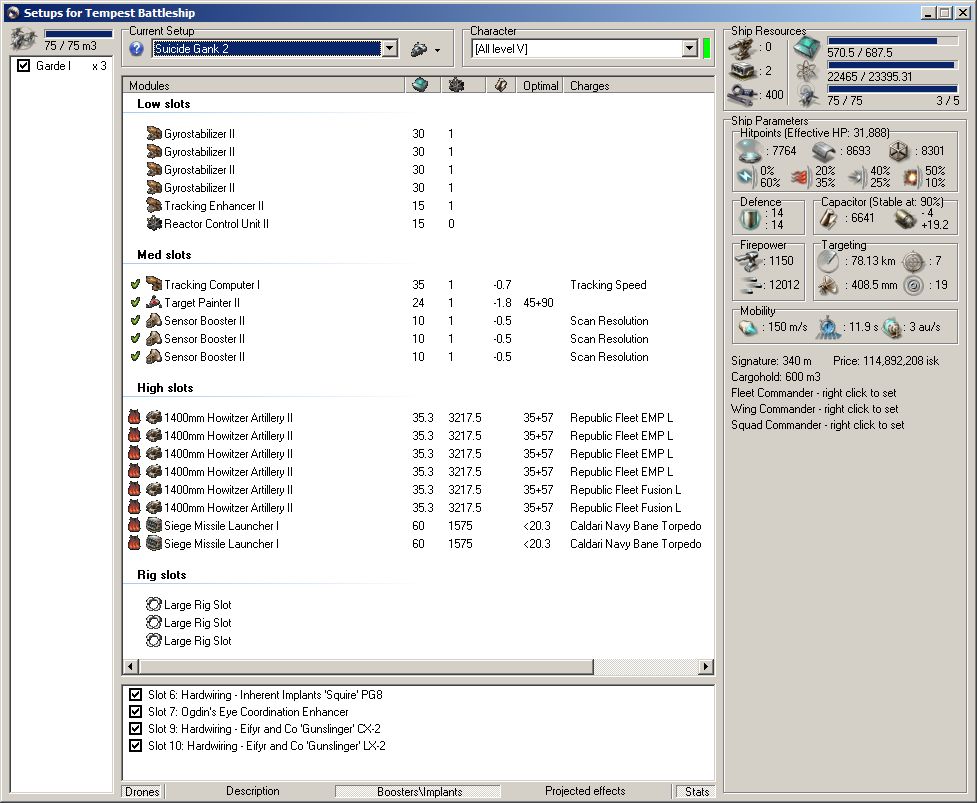Toggle the last Sensor Booster II checkmark
The width and height of the screenshot is (977, 803).
coord(135,357)
